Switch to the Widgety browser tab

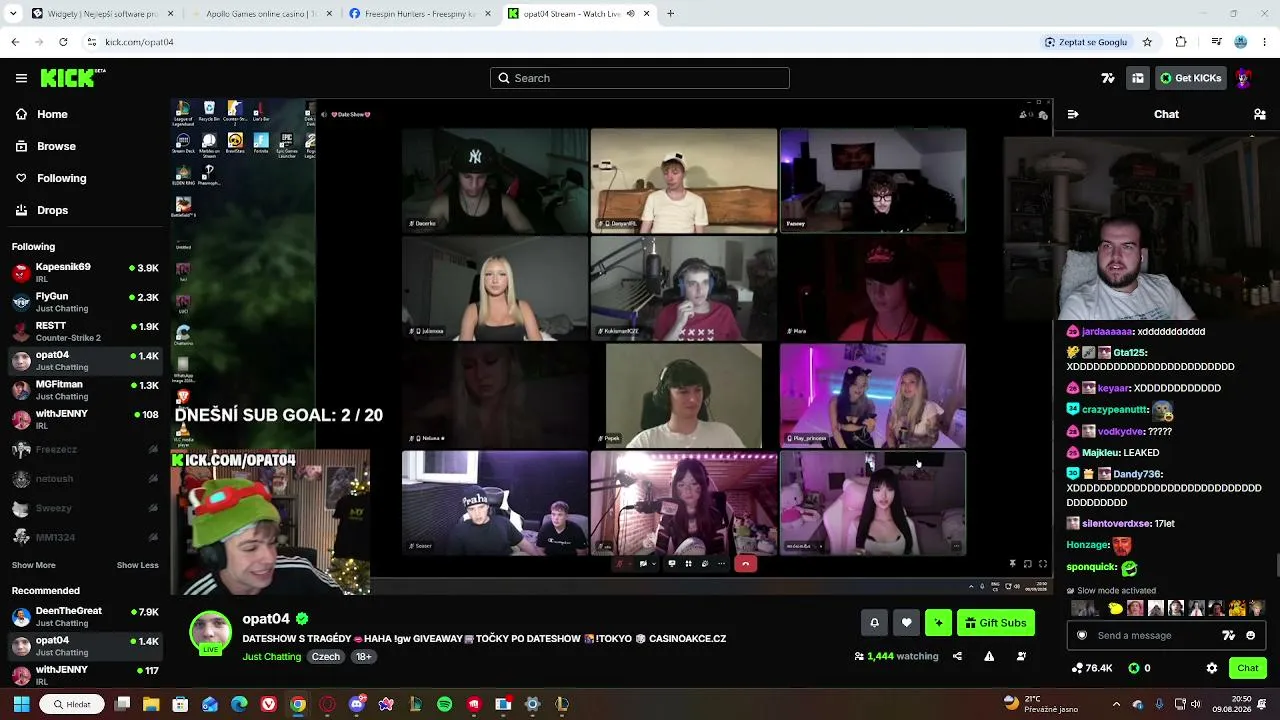point(102,14)
